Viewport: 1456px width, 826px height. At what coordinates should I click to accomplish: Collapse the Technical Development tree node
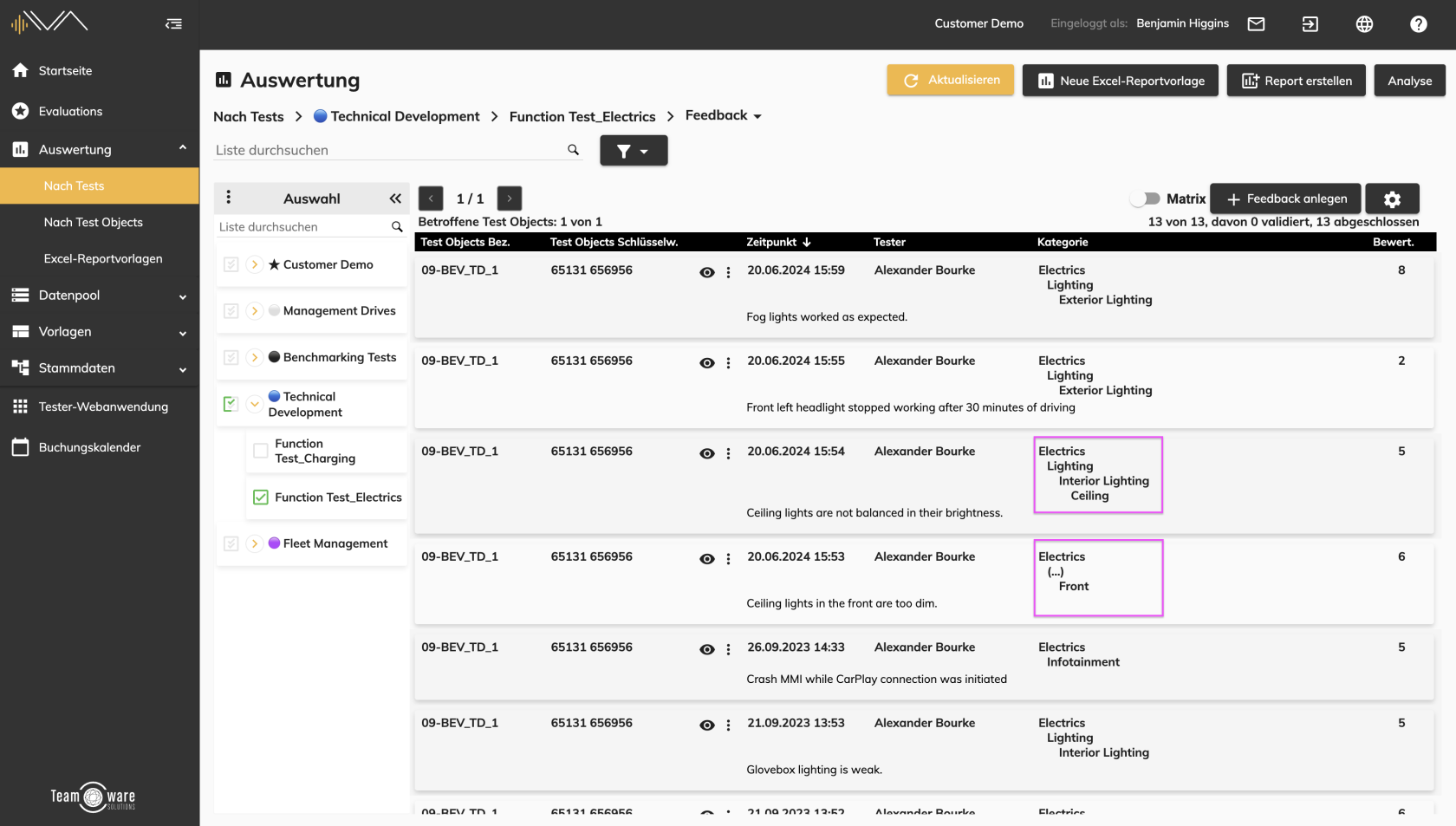[x=254, y=404]
